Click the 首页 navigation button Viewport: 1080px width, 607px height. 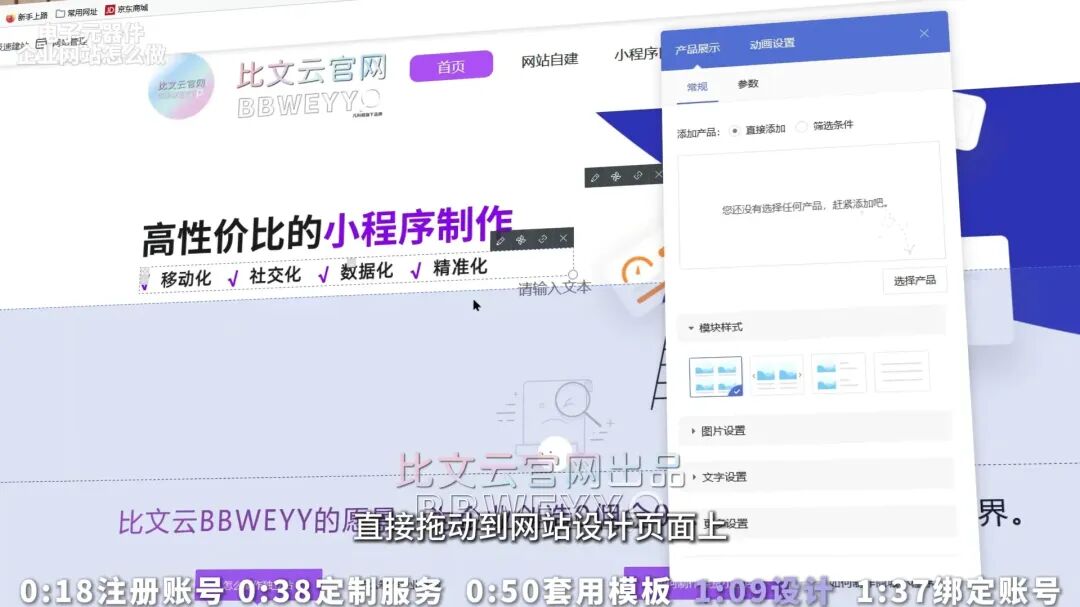[x=451, y=66]
